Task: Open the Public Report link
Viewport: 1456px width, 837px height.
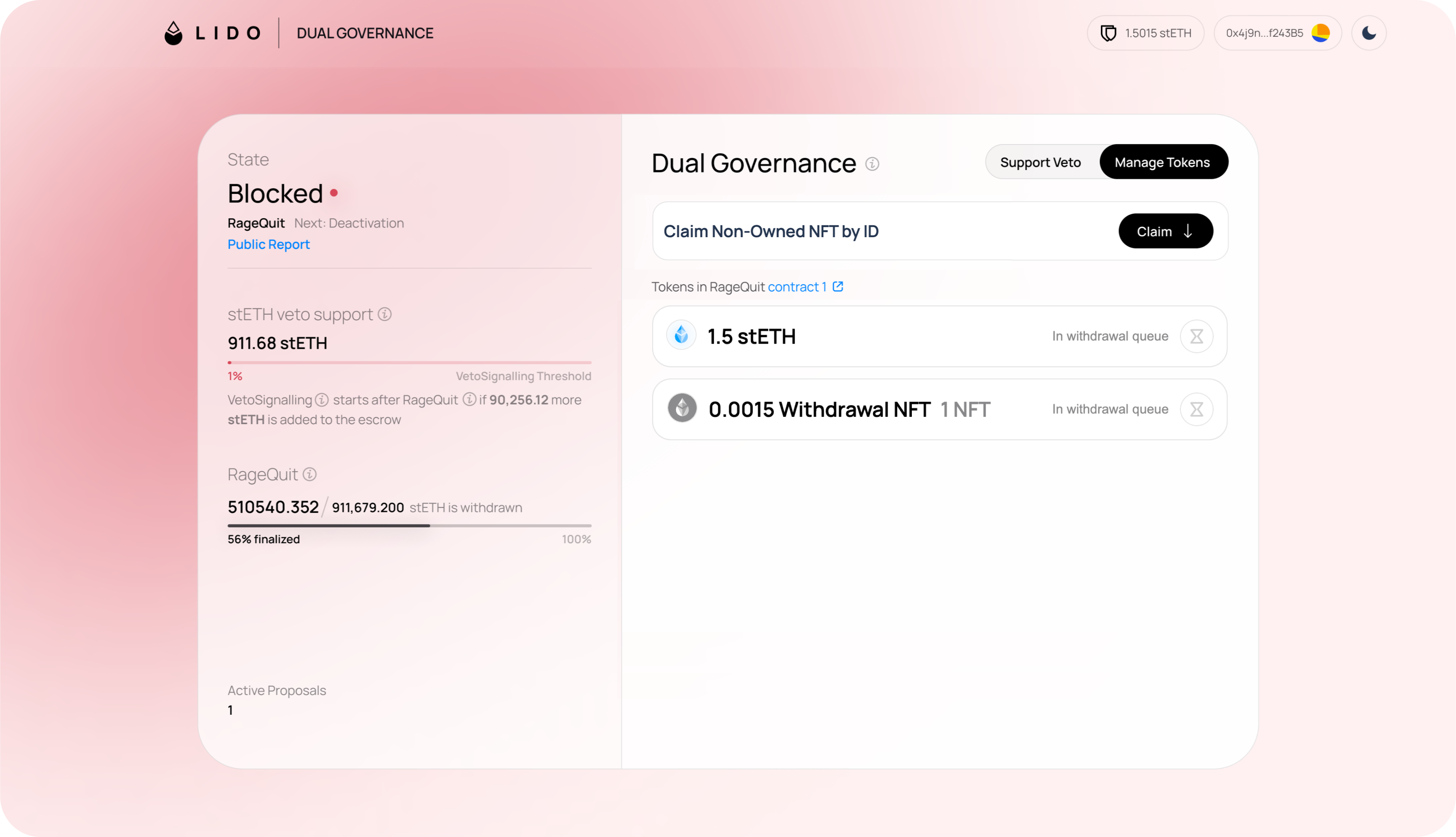Action: (x=268, y=244)
